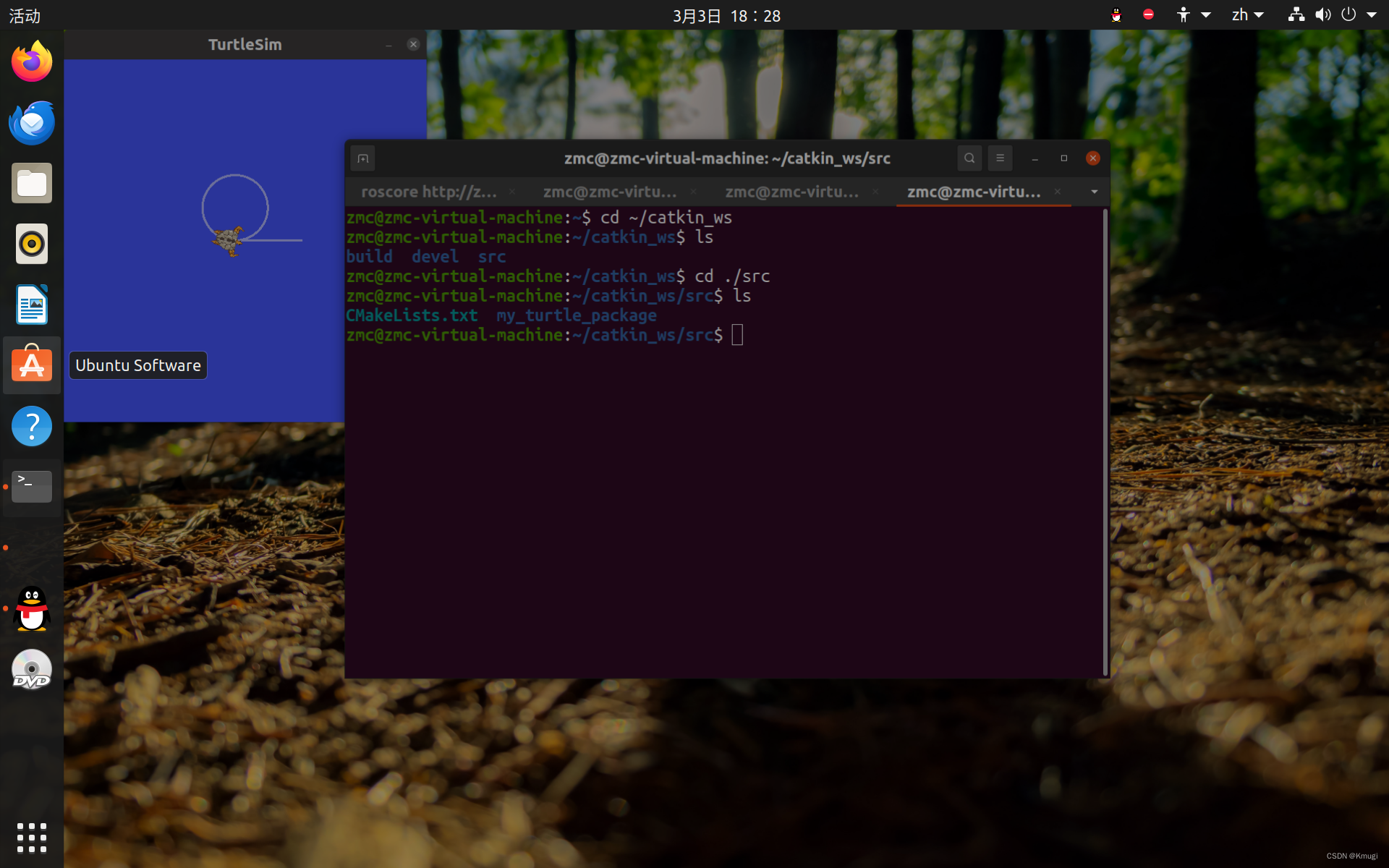Viewport: 1389px width, 868px height.
Task: Click the terminal vertical scrollbar
Action: (1105, 441)
